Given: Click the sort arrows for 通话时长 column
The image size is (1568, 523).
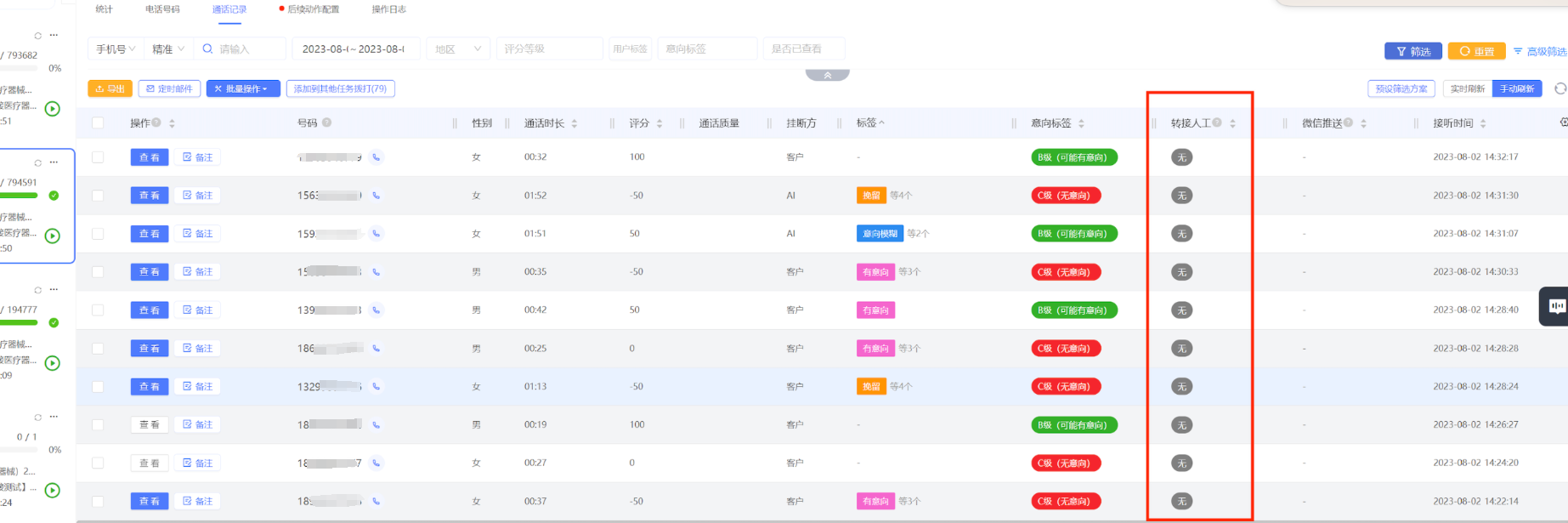Looking at the screenshot, I should coord(575,123).
